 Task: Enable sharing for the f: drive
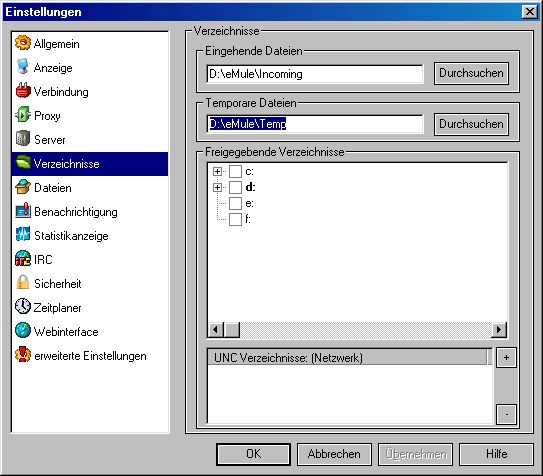click(235, 219)
